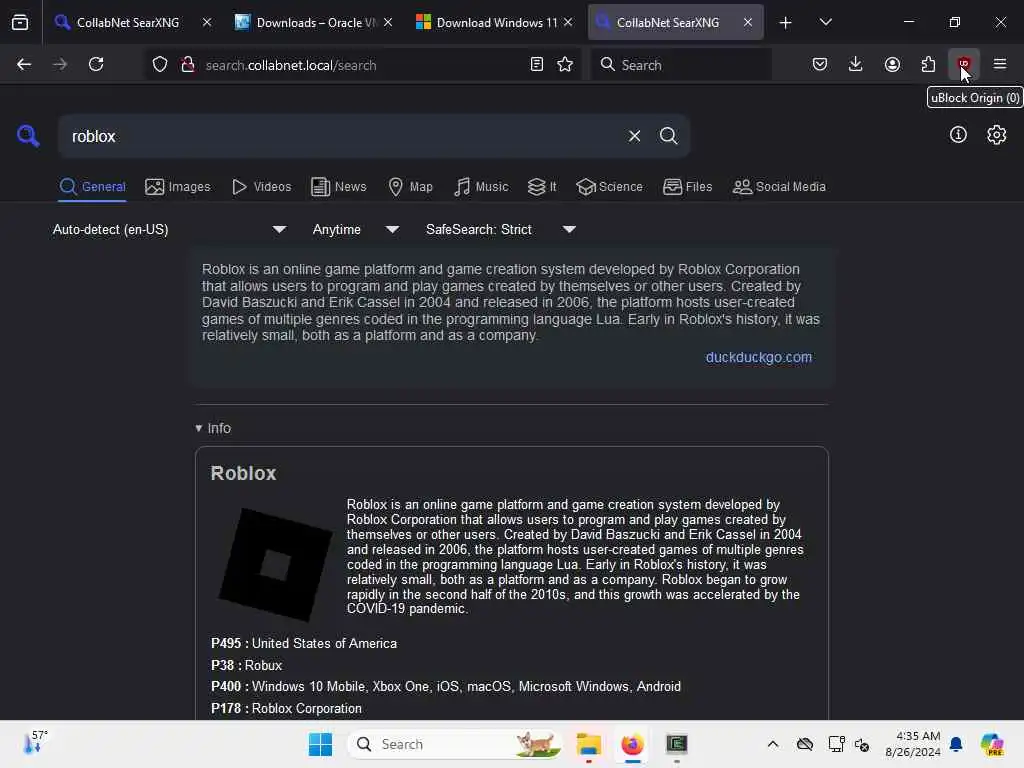1024x768 pixels.
Task: Open SearXNG preferences gear icon
Action: (997, 135)
